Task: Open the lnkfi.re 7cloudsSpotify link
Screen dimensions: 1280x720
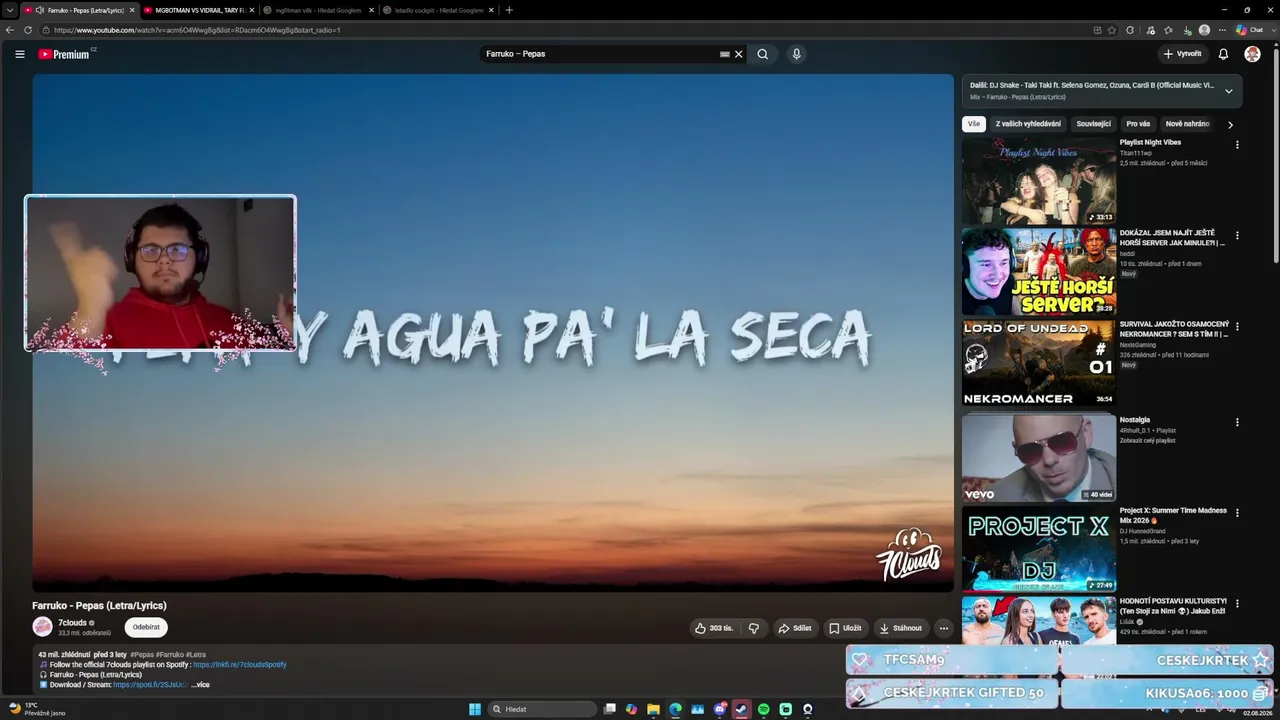Action: 240,665
